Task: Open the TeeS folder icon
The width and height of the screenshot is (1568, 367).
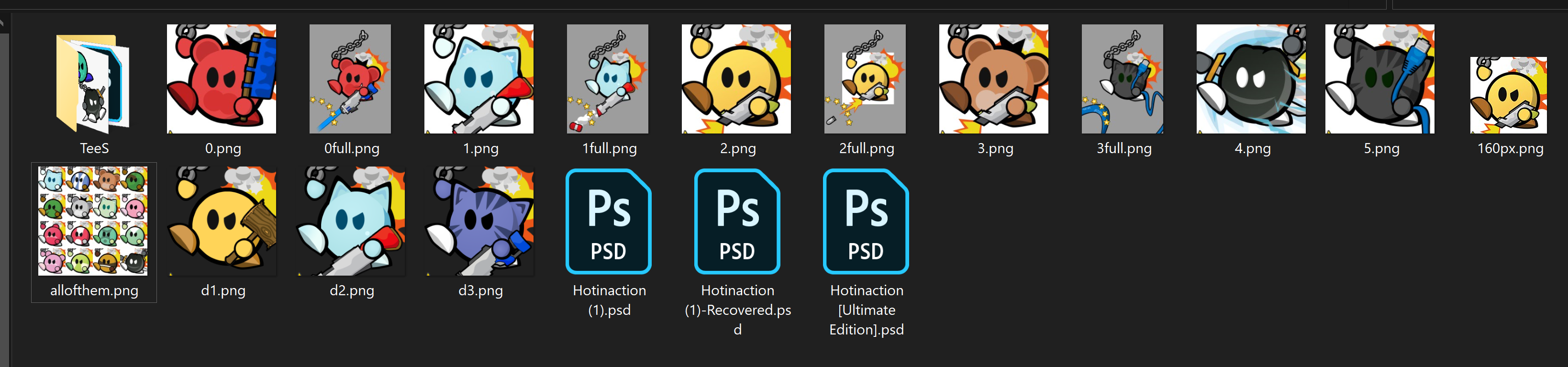Action: tap(93, 83)
